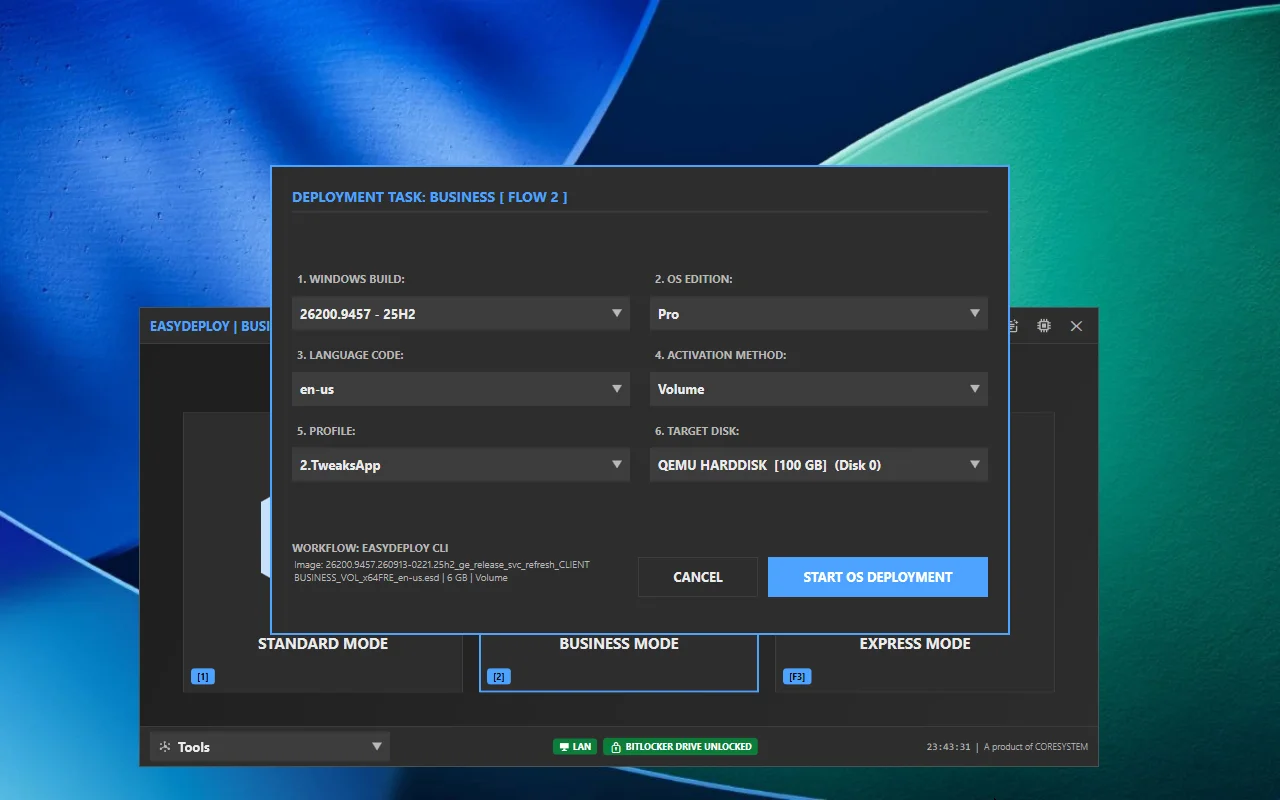
Task: Click the 'A product of CORESYSTEM' text
Action: [x=1036, y=746]
